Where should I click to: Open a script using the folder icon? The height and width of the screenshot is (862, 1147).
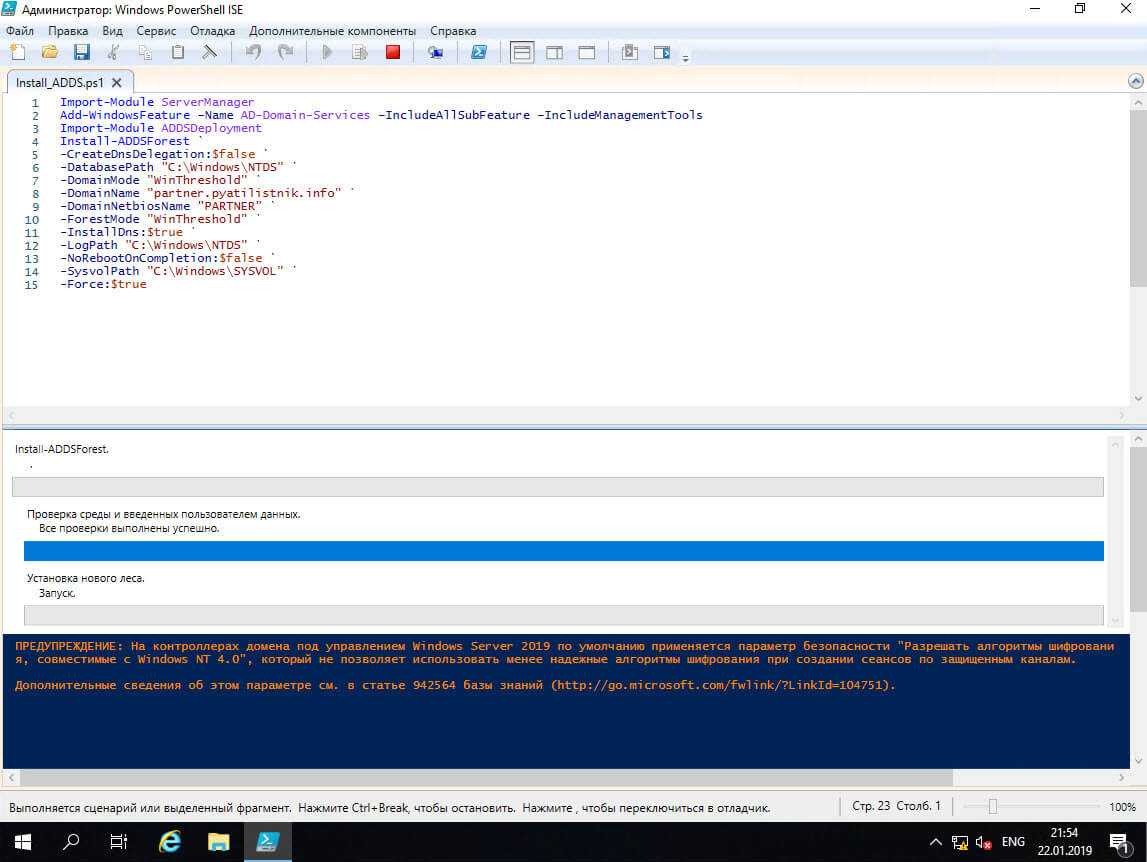click(x=50, y=52)
